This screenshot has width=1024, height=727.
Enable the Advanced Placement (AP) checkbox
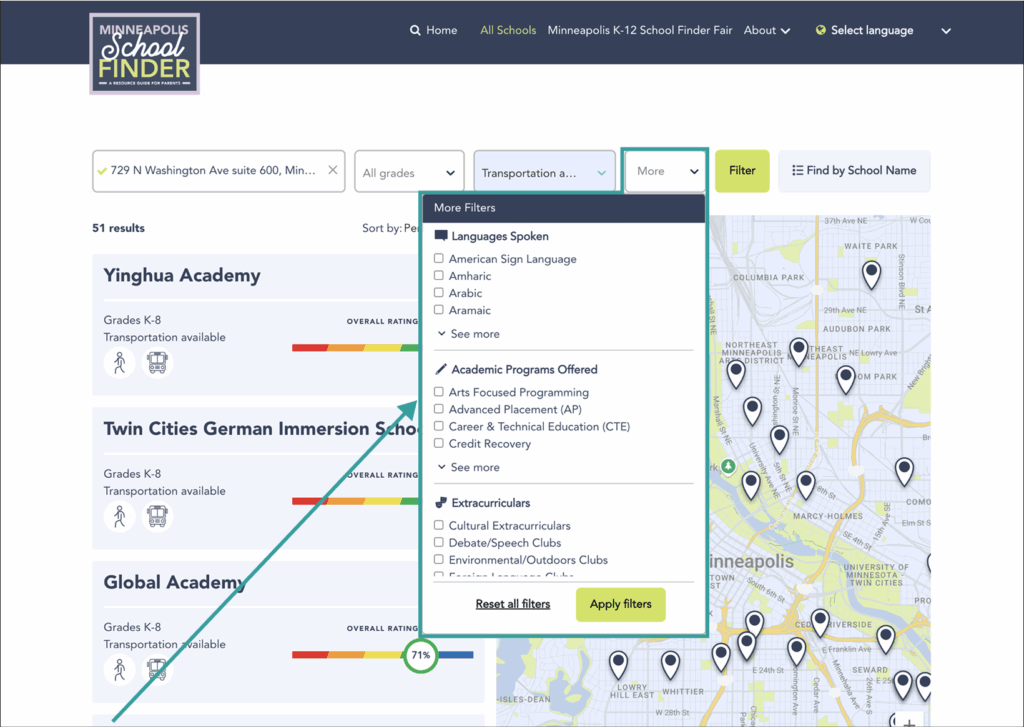click(439, 409)
